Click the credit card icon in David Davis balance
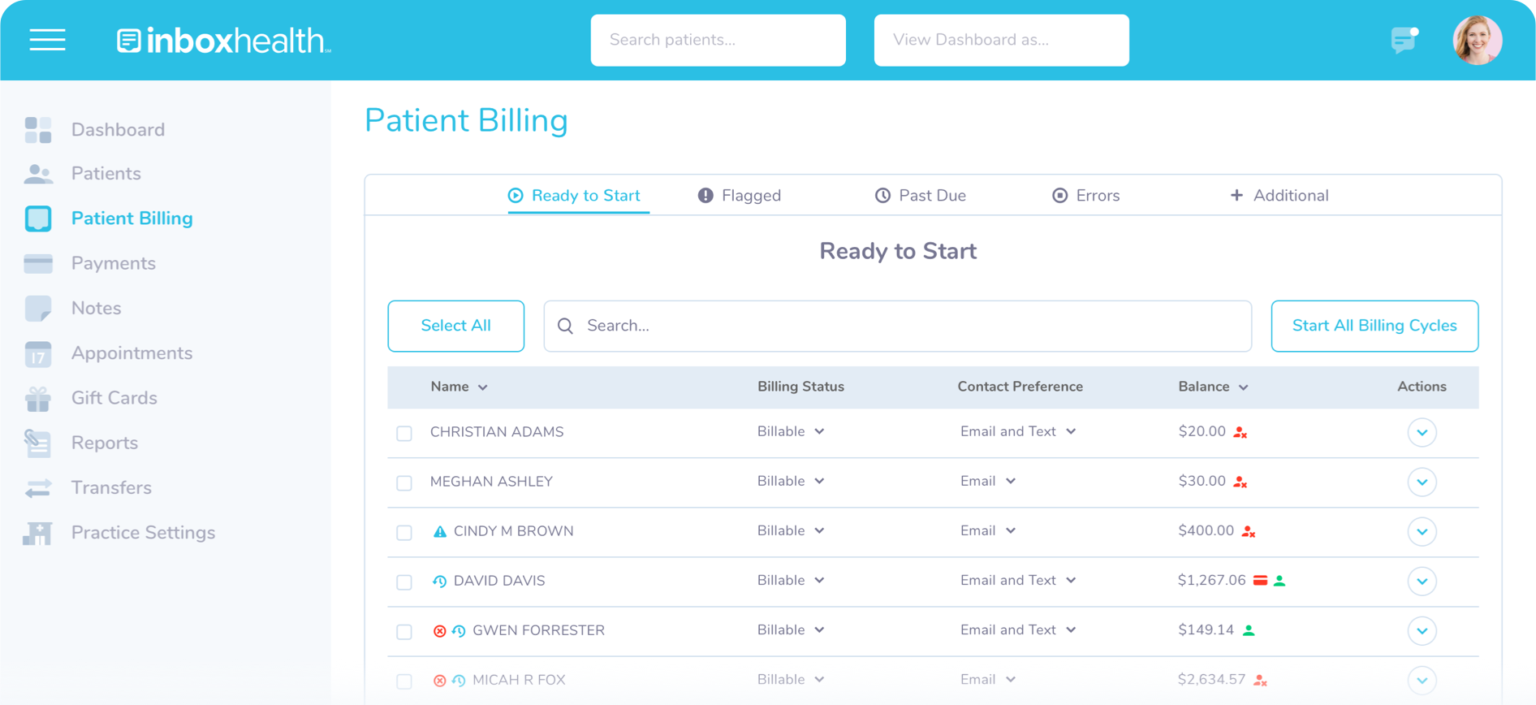The height and width of the screenshot is (705, 1536). pos(1261,579)
